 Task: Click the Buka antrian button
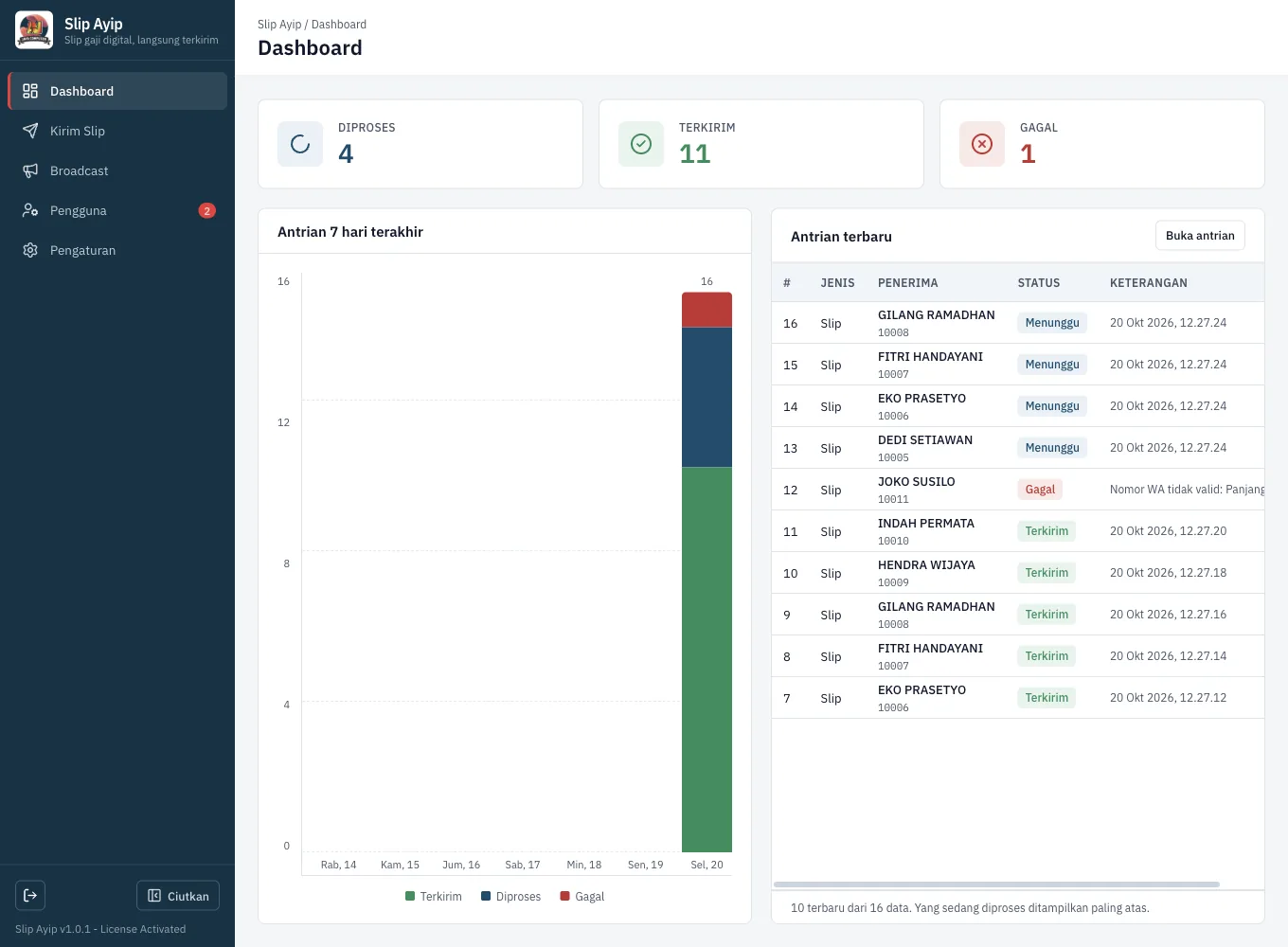(x=1200, y=236)
